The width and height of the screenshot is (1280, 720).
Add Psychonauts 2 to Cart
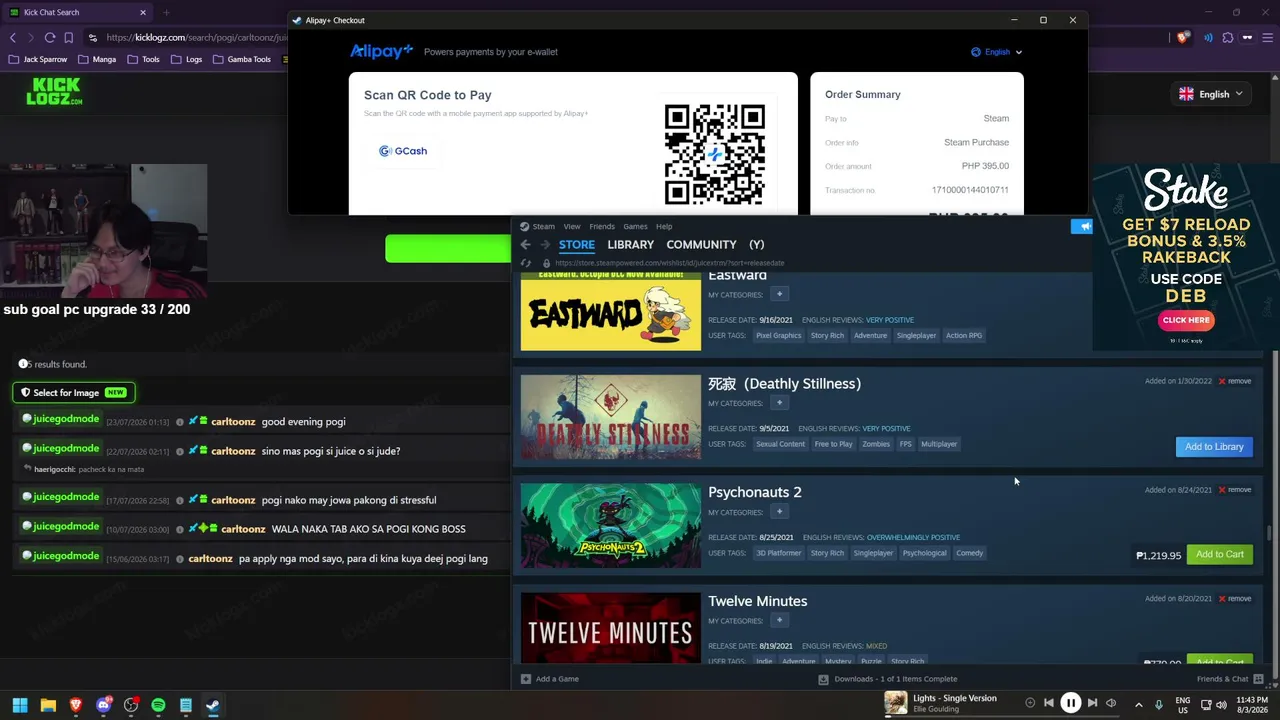pos(1220,555)
